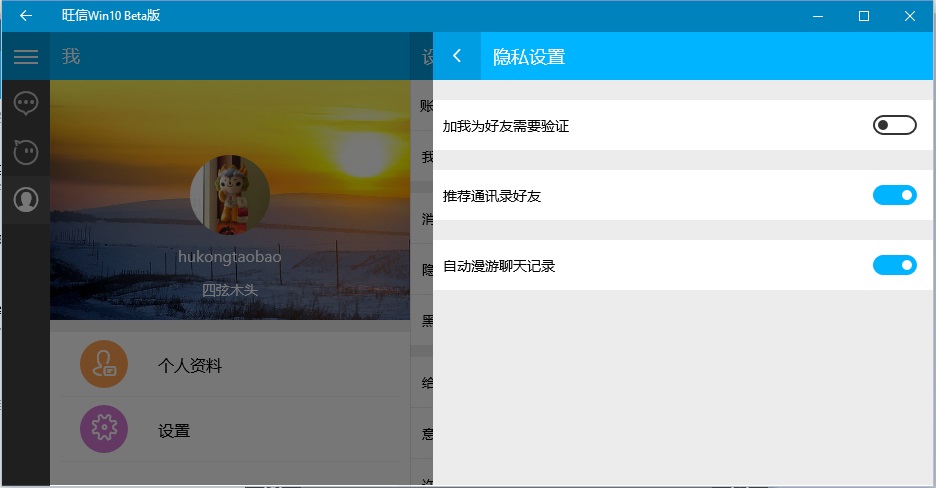Open the 设置 entry
The image size is (936, 488).
[174, 431]
